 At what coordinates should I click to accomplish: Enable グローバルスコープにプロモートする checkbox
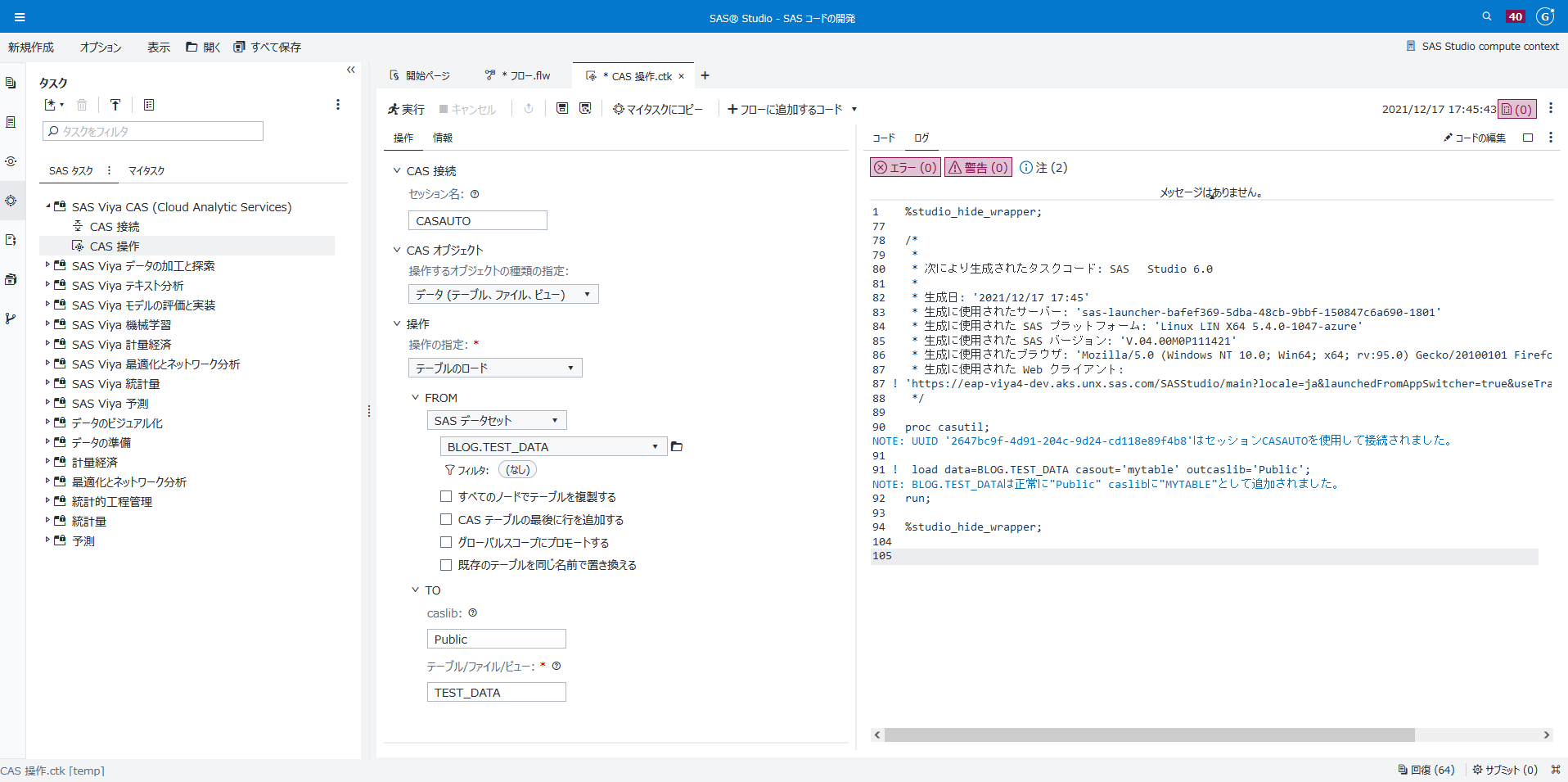pyautogui.click(x=446, y=542)
